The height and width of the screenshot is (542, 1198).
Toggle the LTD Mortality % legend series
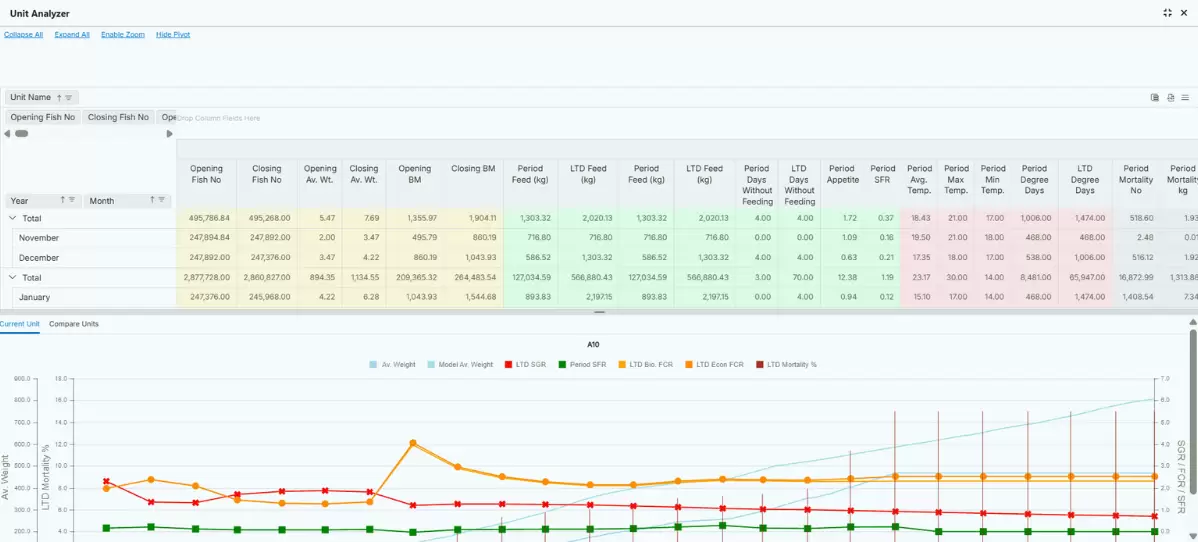tap(786, 365)
